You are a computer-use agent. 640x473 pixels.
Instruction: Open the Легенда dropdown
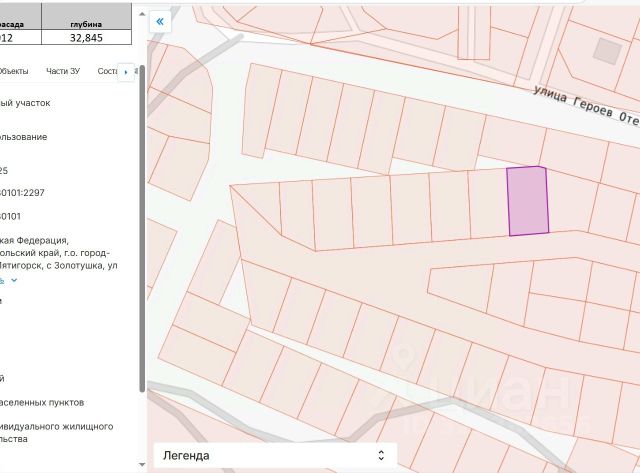[x=272, y=455]
